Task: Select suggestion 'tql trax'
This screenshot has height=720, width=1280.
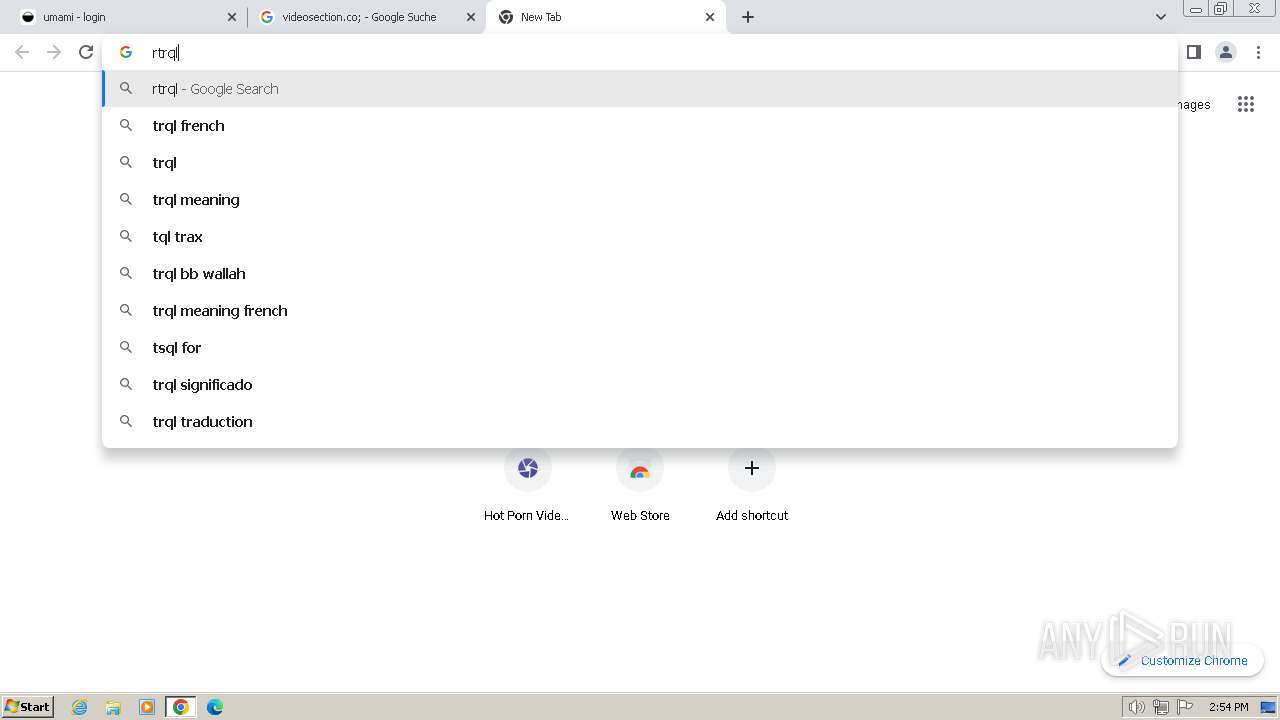Action: tap(640, 237)
